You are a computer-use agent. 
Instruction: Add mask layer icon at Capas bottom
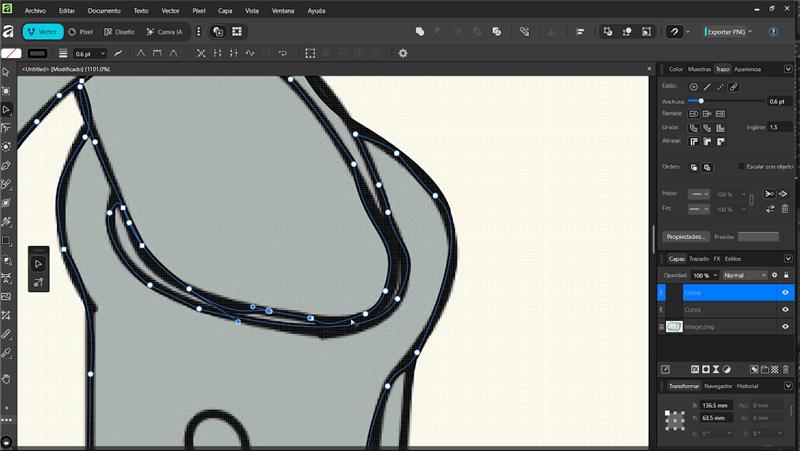click(706, 369)
